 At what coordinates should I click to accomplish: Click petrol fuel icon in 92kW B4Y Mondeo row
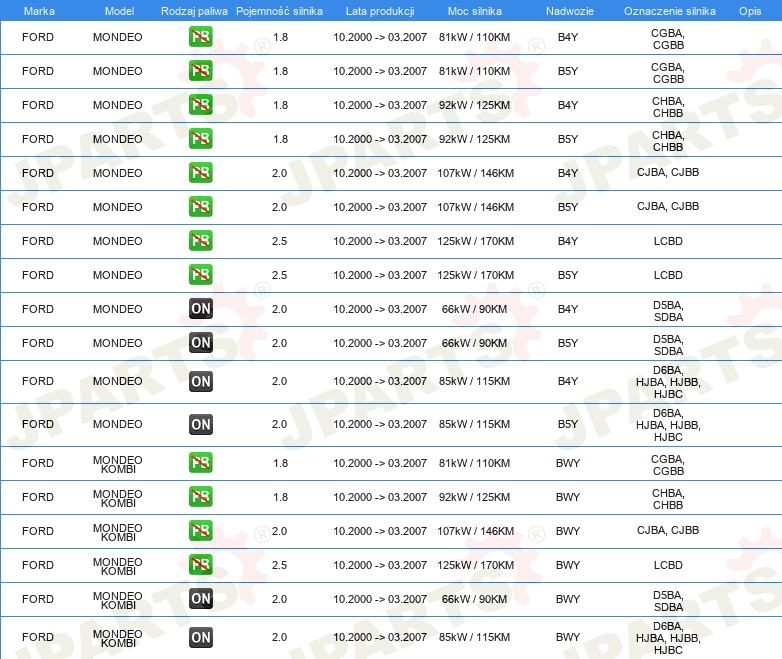(200, 105)
